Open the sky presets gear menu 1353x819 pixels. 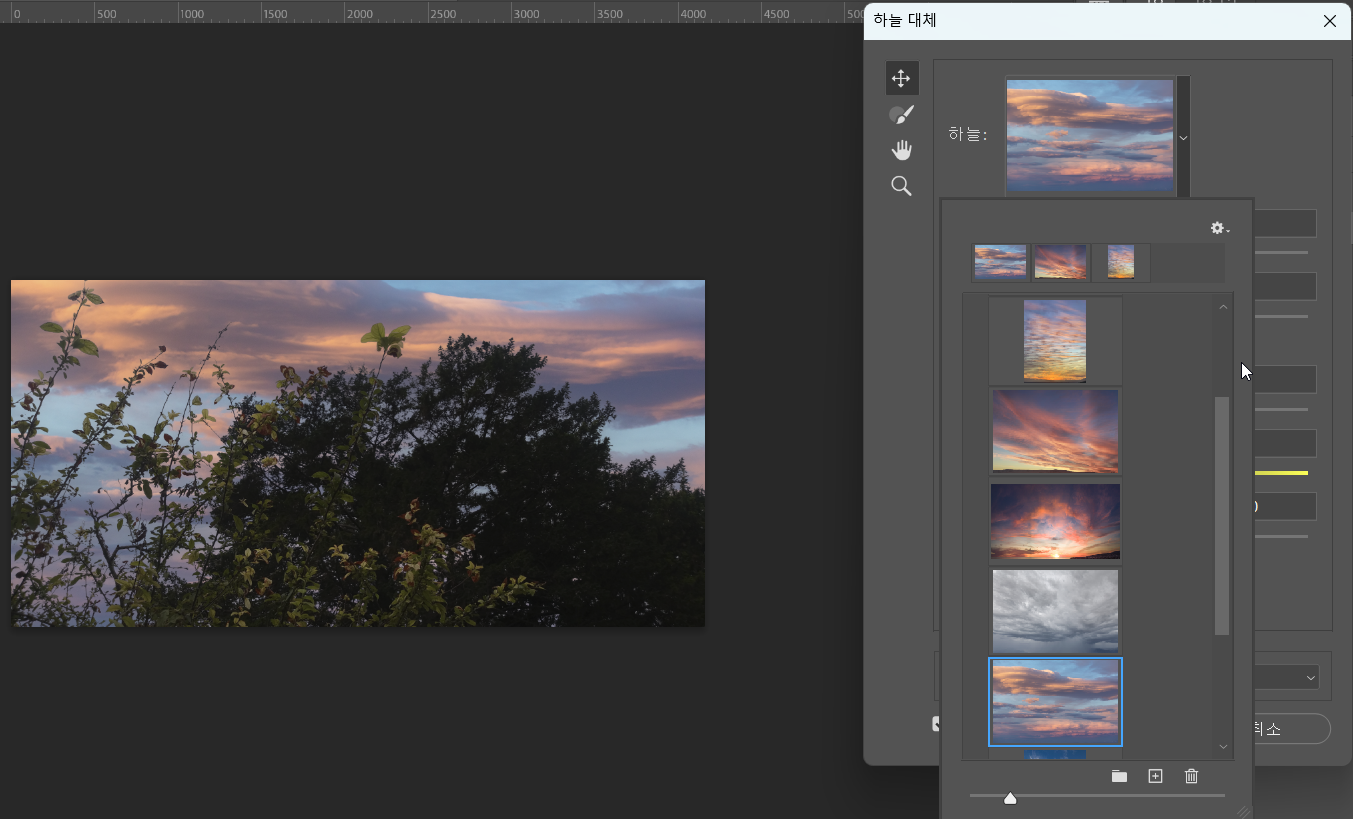pos(1219,228)
